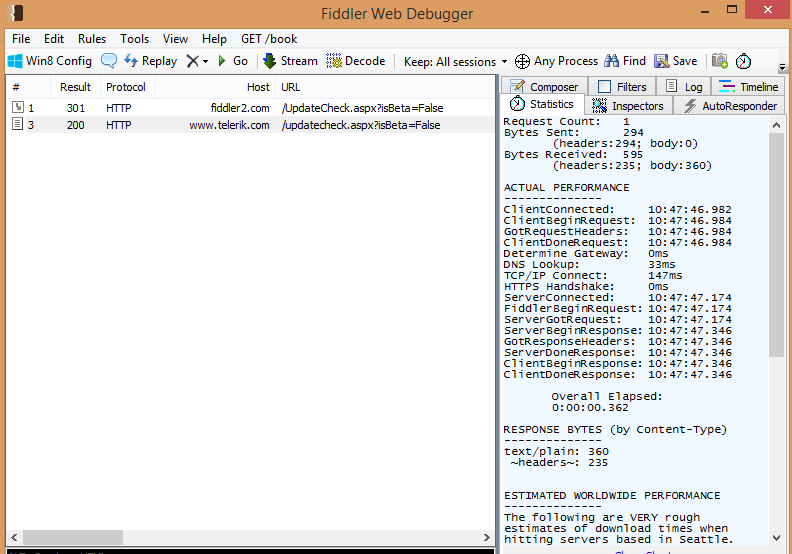Select the www.telerik.com host cell
The image size is (792, 554).
coord(229,125)
